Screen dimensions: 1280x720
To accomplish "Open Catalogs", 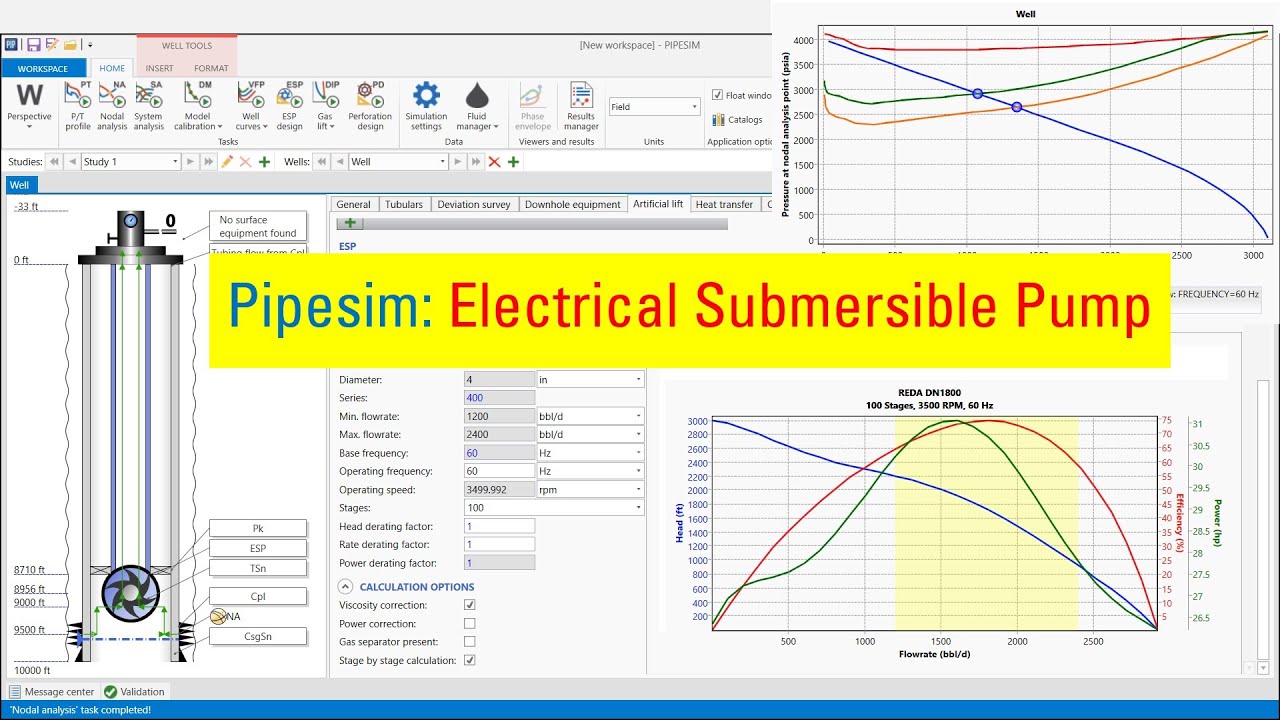I will [737, 120].
